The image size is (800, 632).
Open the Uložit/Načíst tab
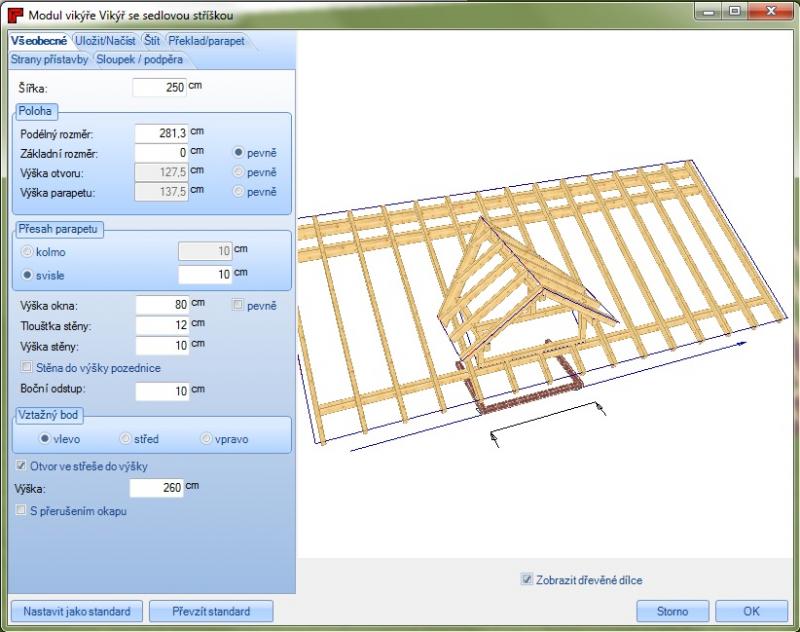(106, 41)
